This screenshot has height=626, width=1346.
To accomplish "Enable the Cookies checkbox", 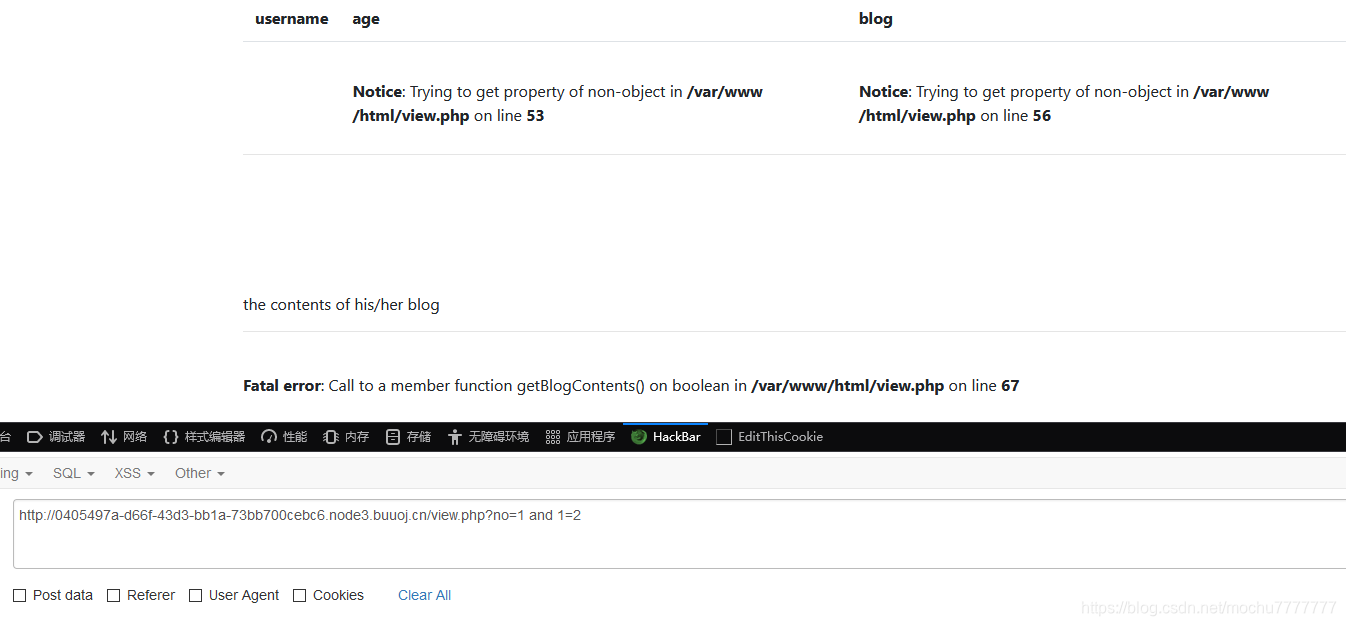I will click(300, 596).
